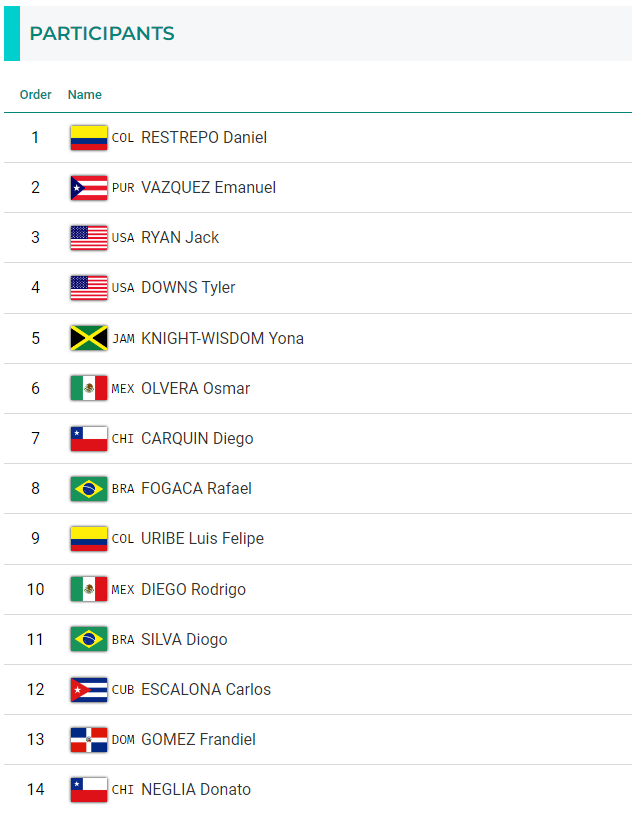This screenshot has width=632, height=813.
Task: Click Chile flag beside CARQUIN Diego
Action: [x=89, y=438]
